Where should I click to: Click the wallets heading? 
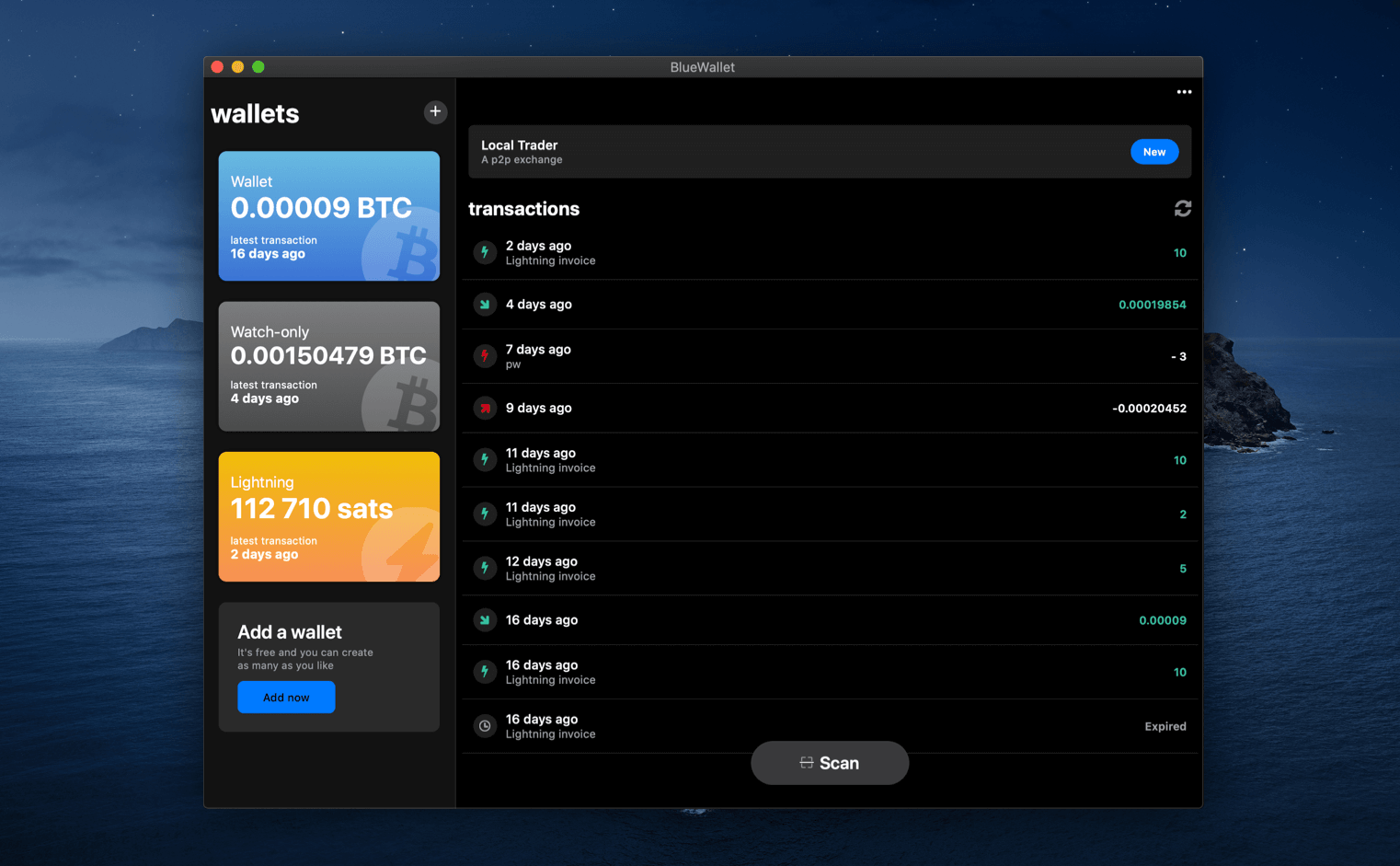point(255,113)
